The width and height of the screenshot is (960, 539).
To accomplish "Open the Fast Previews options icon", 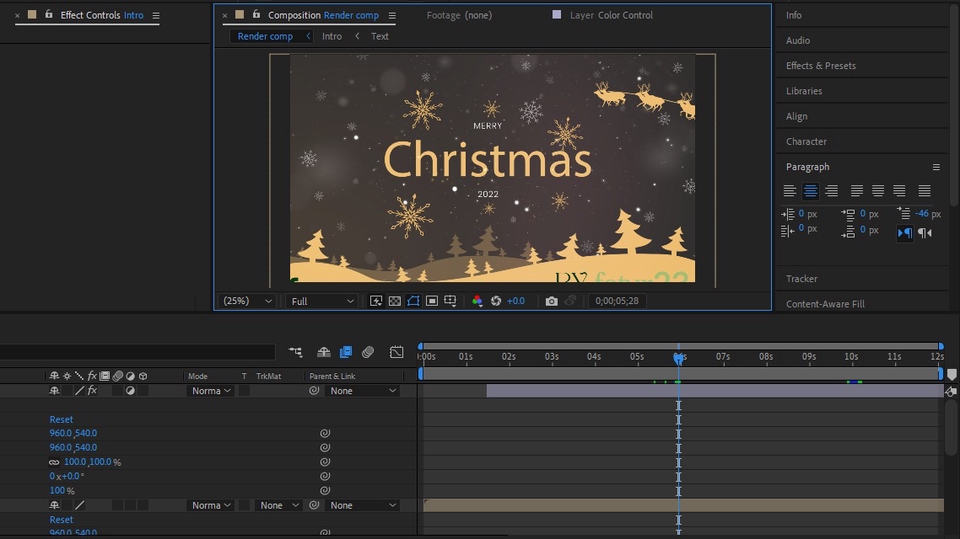I will tap(376, 301).
